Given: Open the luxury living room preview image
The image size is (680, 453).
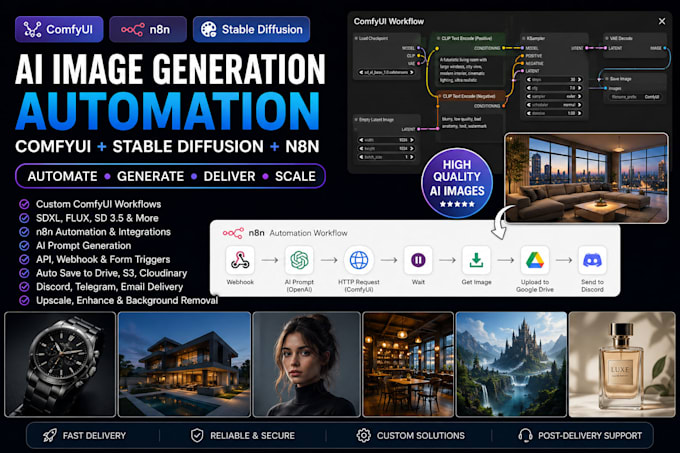Looking at the screenshot, I should pyautogui.click(x=587, y=178).
